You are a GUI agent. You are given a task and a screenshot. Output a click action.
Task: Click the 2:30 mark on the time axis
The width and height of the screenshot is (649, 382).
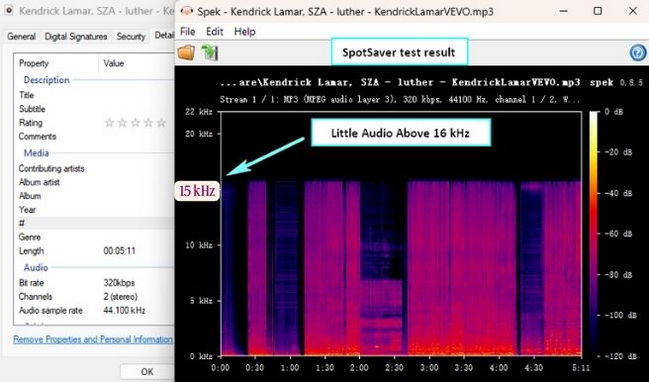(x=394, y=368)
